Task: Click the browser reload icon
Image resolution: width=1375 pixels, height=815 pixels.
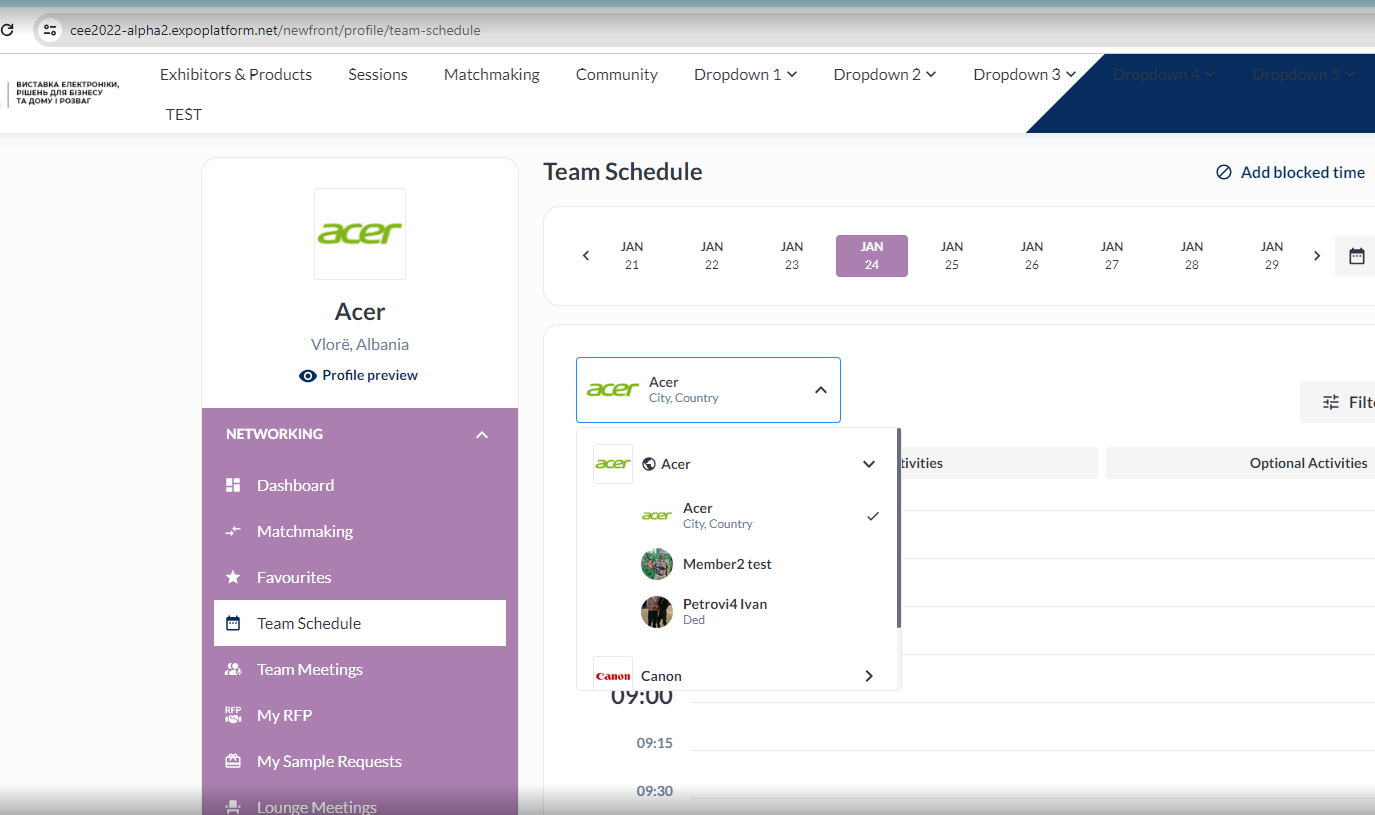Action: click(8, 30)
